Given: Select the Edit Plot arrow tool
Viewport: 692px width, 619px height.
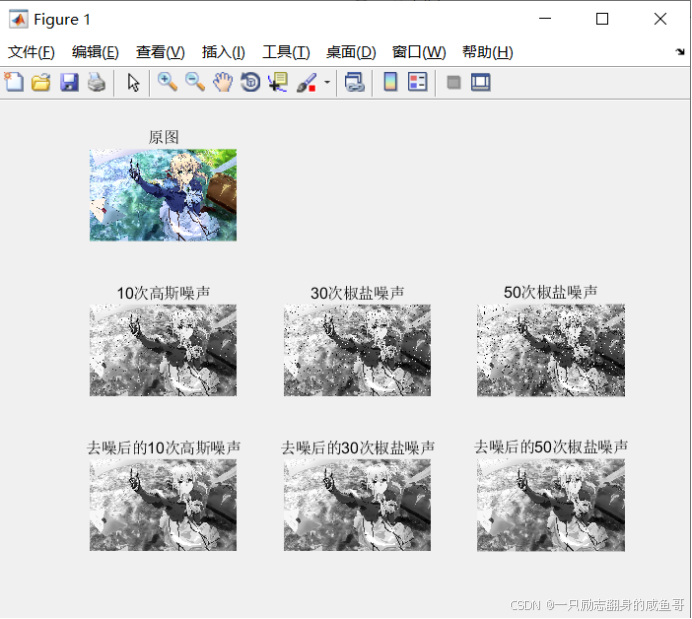Looking at the screenshot, I should 133,83.
